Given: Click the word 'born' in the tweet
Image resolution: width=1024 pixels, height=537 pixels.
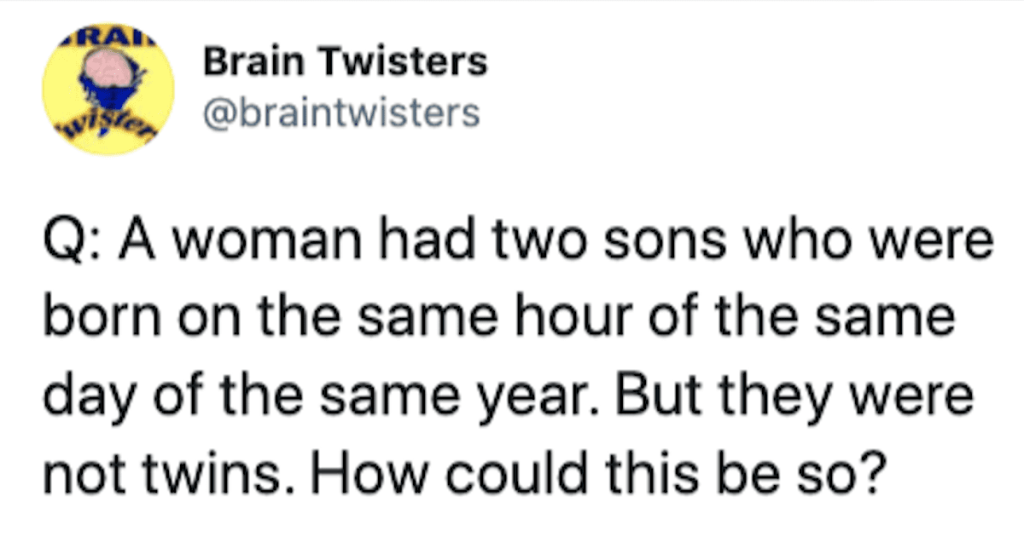Looking at the screenshot, I should point(102,316).
